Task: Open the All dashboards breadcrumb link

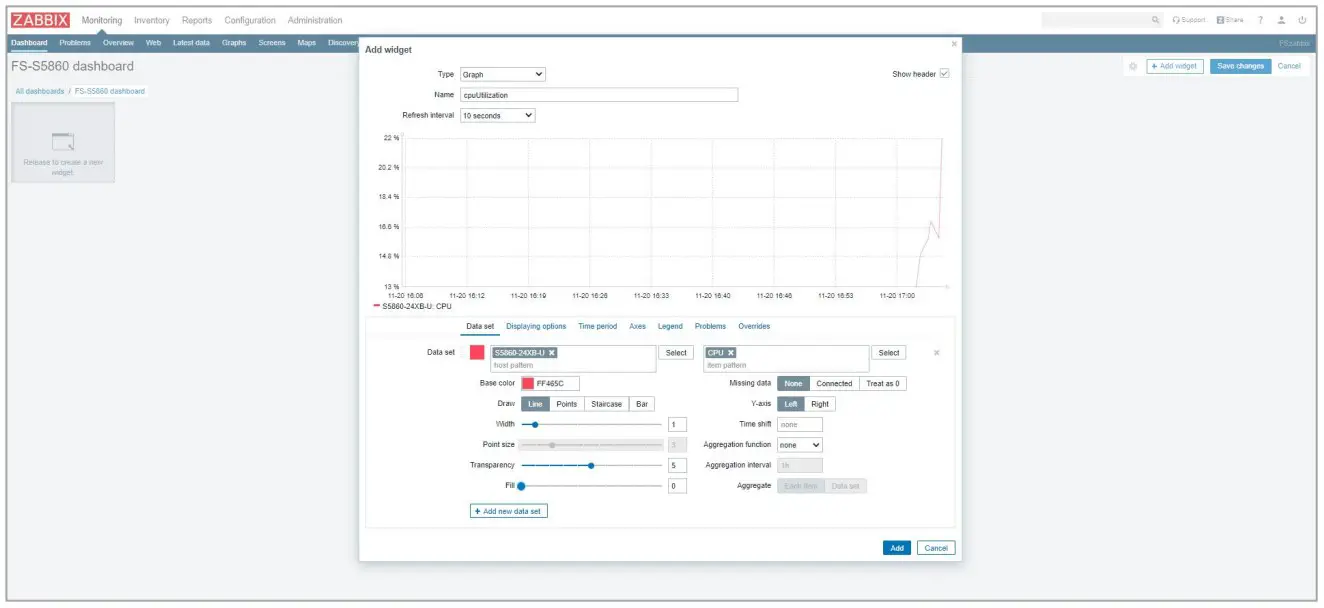Action: [39, 91]
